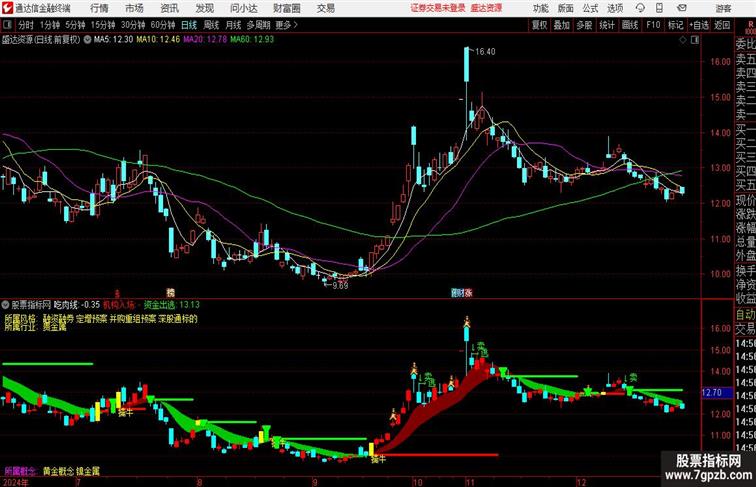
Task: Add stock with +自选 button
Action: (x=699, y=25)
